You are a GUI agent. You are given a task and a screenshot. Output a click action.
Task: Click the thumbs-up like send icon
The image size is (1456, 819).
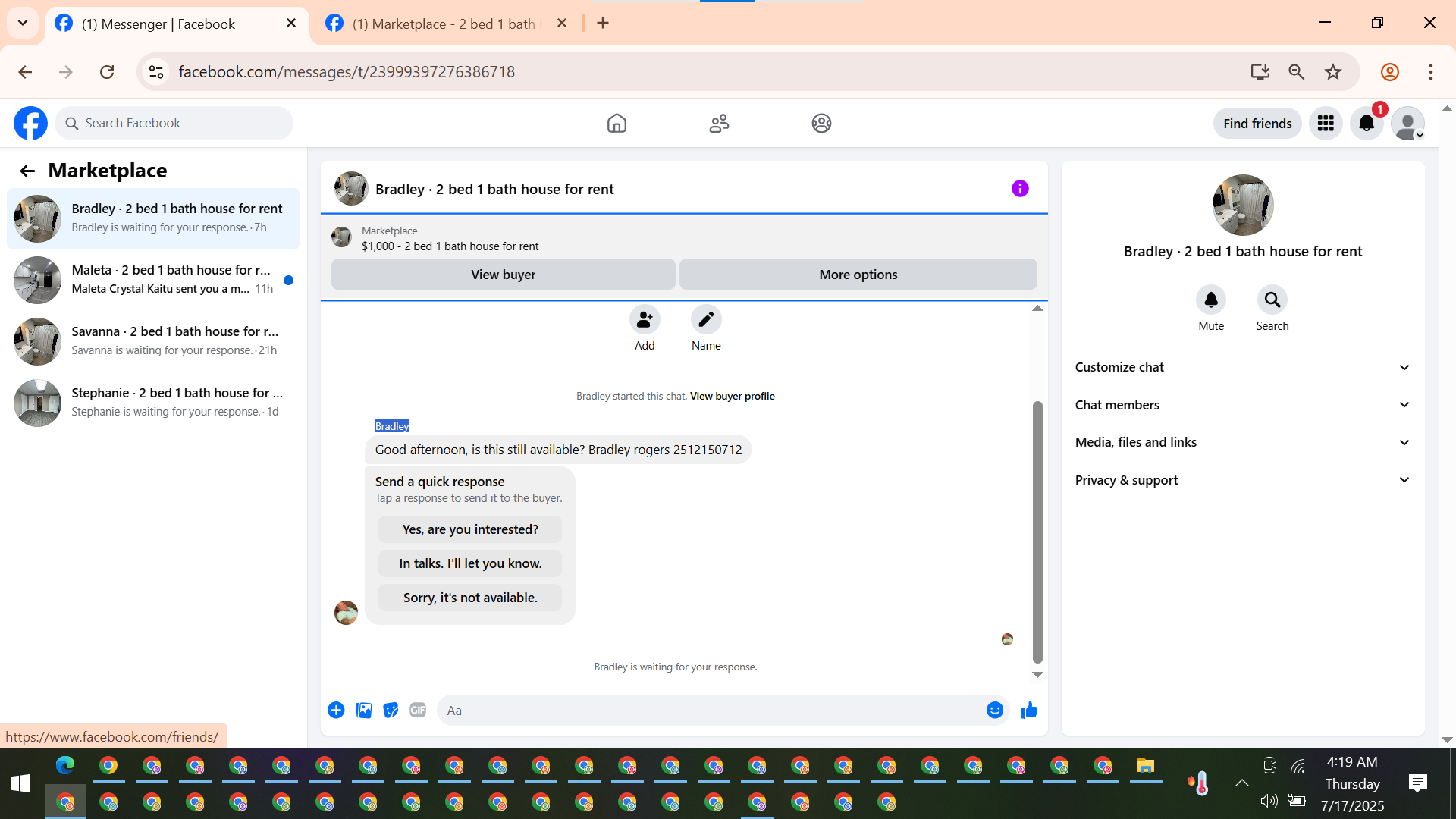click(1028, 711)
